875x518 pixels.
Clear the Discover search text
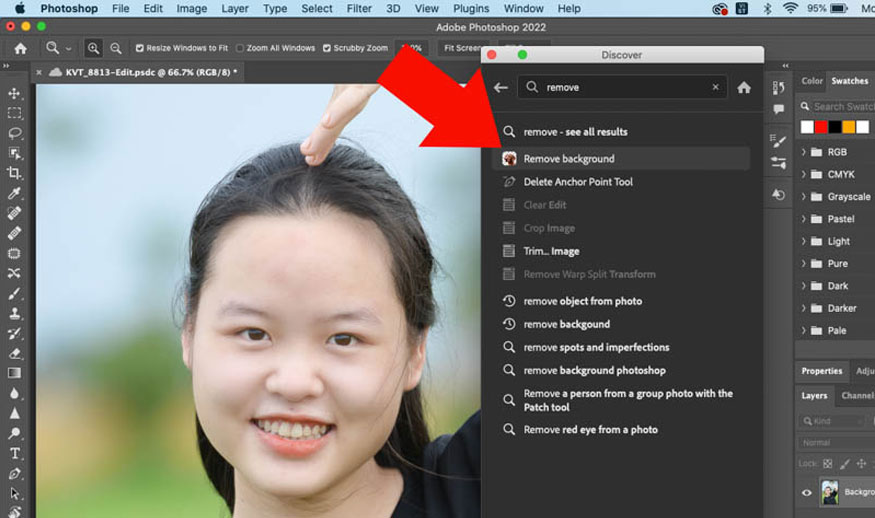(715, 87)
